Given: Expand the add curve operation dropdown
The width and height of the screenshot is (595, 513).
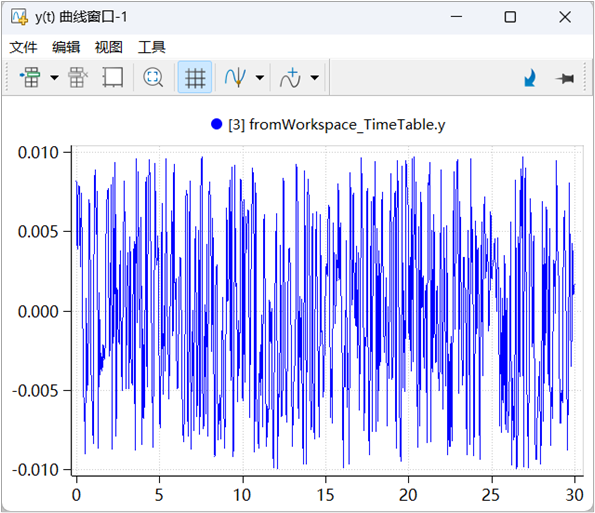Looking at the screenshot, I should point(315,78).
